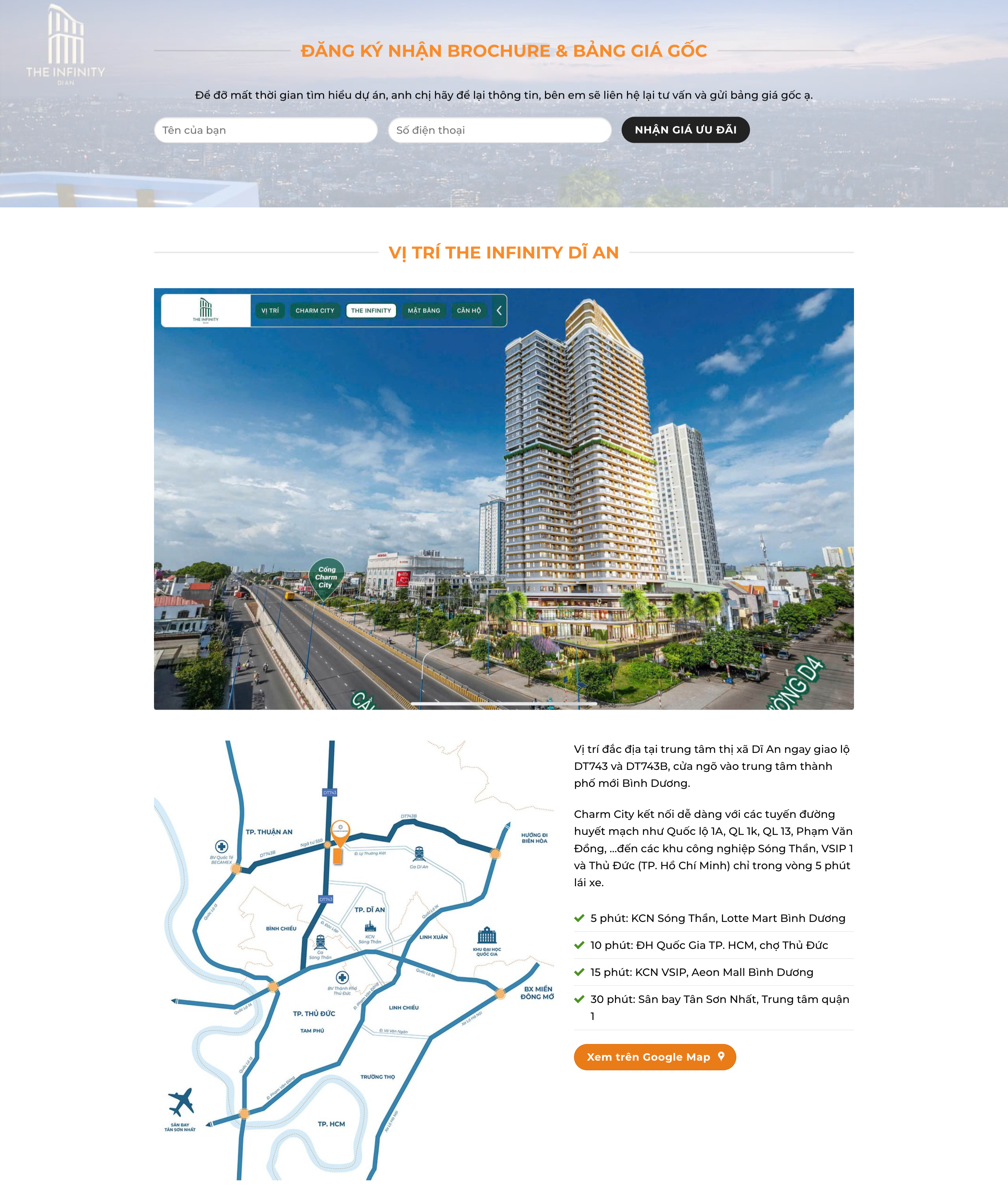
Task: Click checkmark beside '5 phút: KCN Sóng Thần'
Action: 579,918
